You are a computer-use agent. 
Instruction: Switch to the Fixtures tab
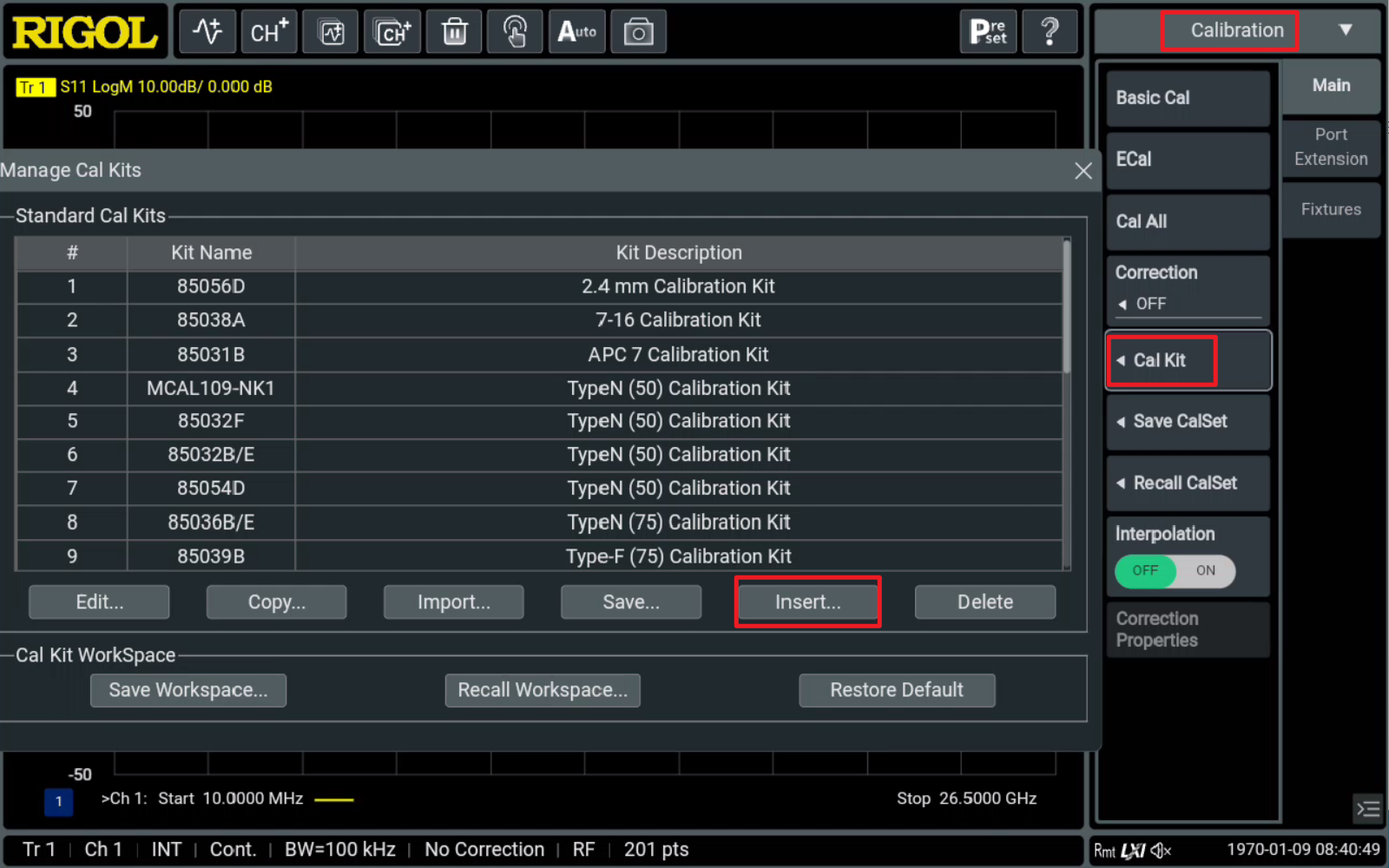point(1331,209)
